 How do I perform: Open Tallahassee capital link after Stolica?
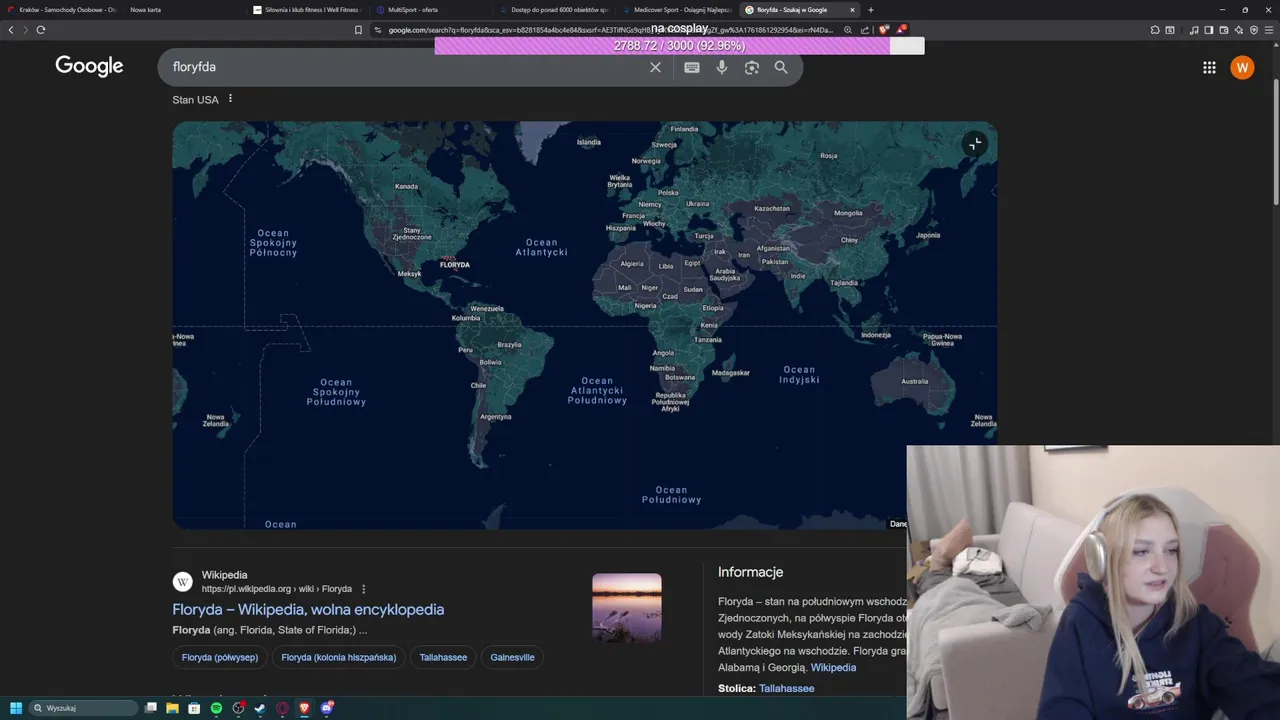click(x=787, y=688)
